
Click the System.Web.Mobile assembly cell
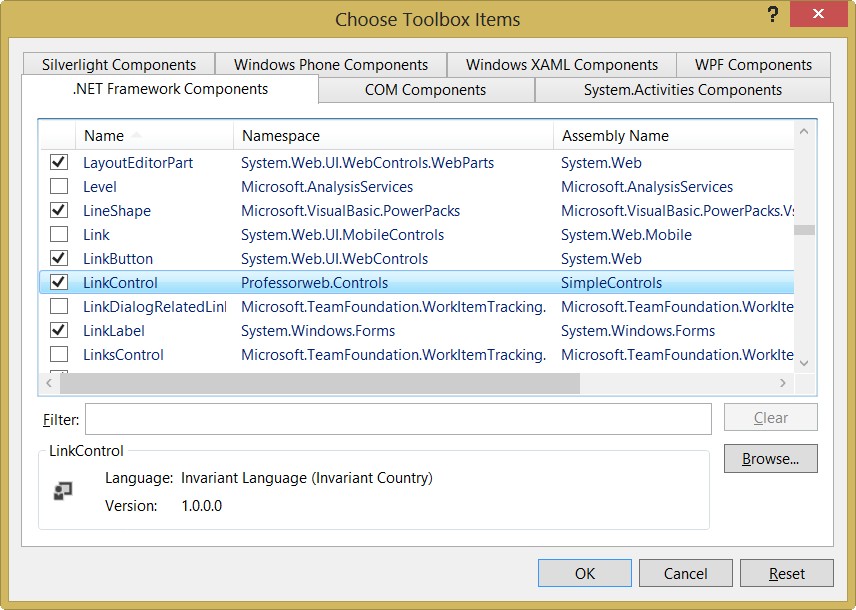[626, 235]
